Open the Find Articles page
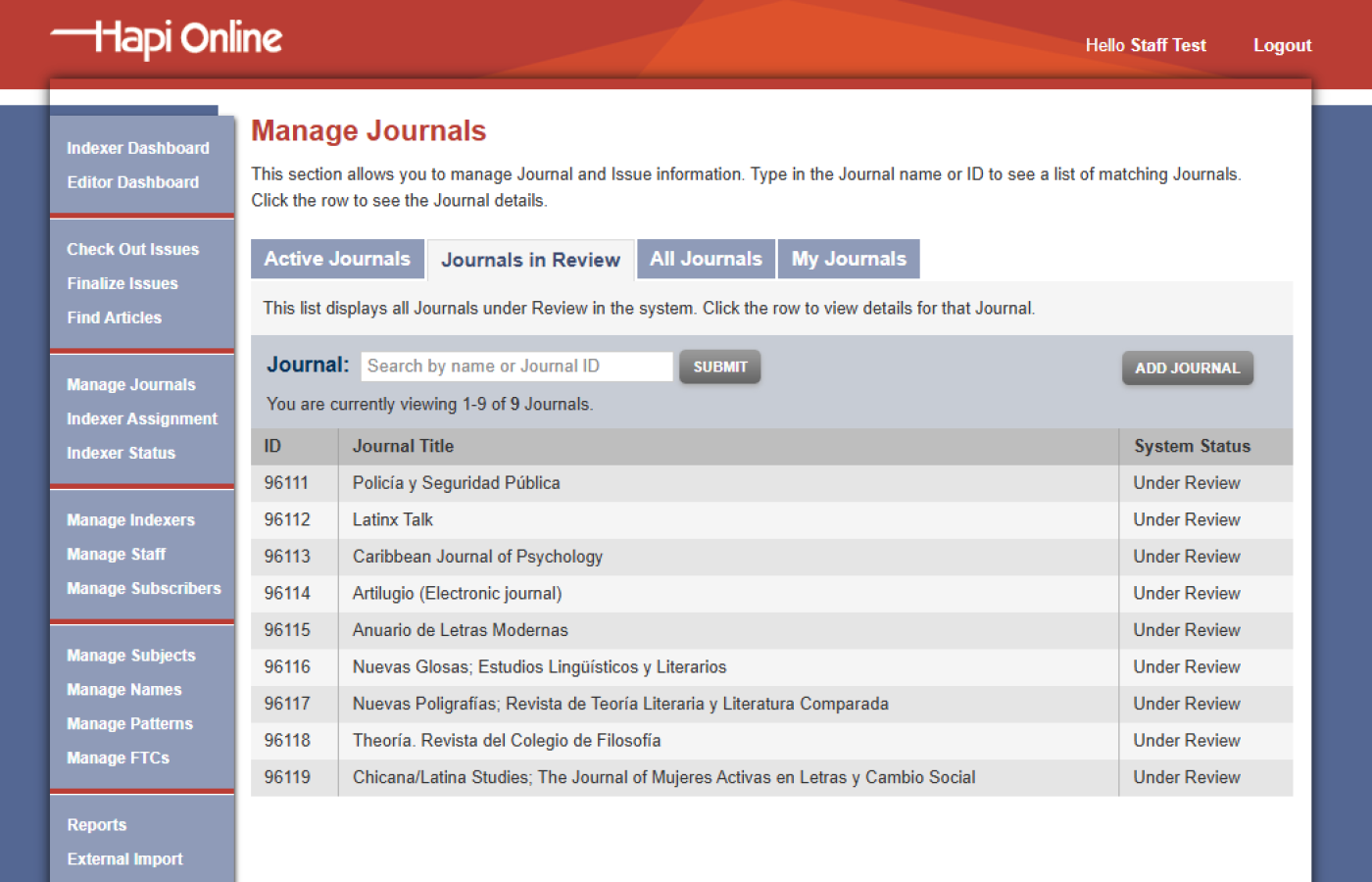The width and height of the screenshot is (1372, 882). pyautogui.click(x=114, y=317)
